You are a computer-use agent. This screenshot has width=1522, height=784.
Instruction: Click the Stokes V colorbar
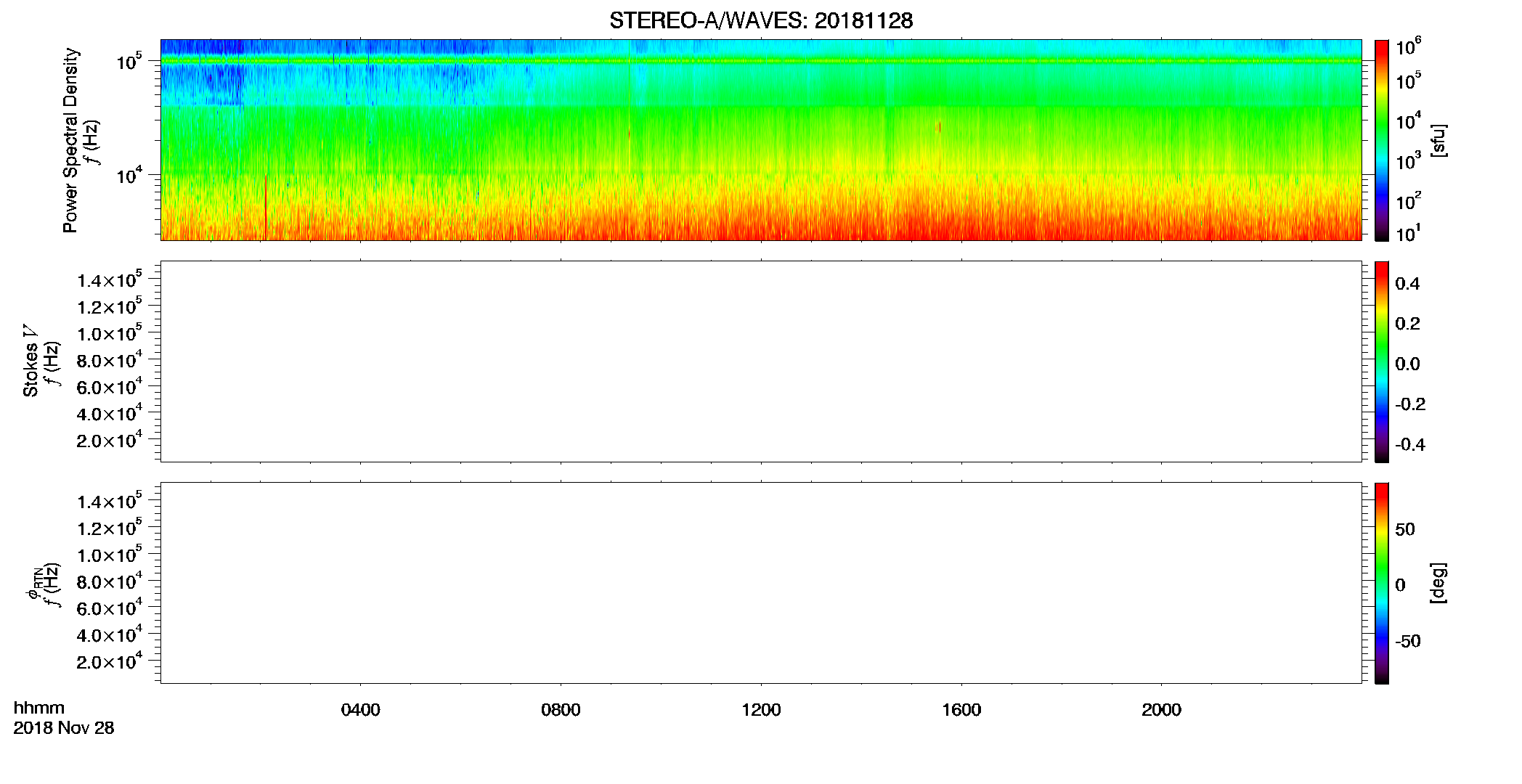click(1382, 362)
